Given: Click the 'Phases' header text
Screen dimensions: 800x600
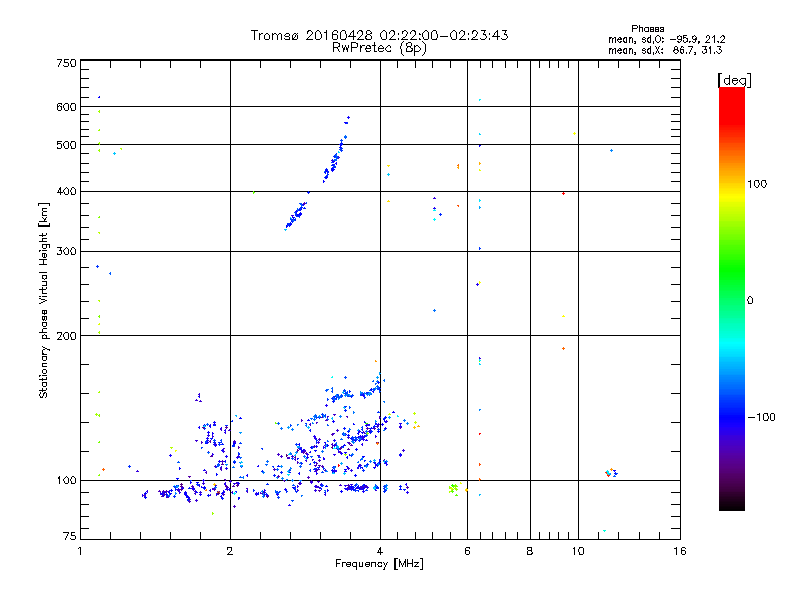Looking at the screenshot, I should [x=647, y=29].
